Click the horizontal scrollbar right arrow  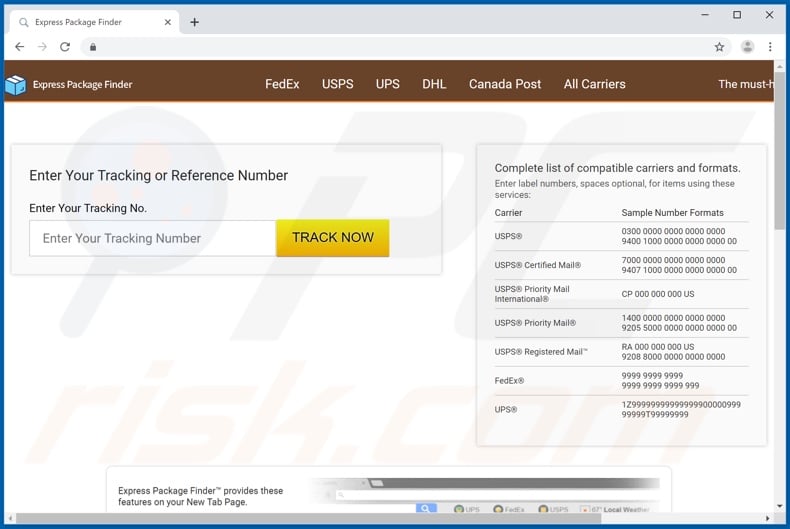pos(767,519)
